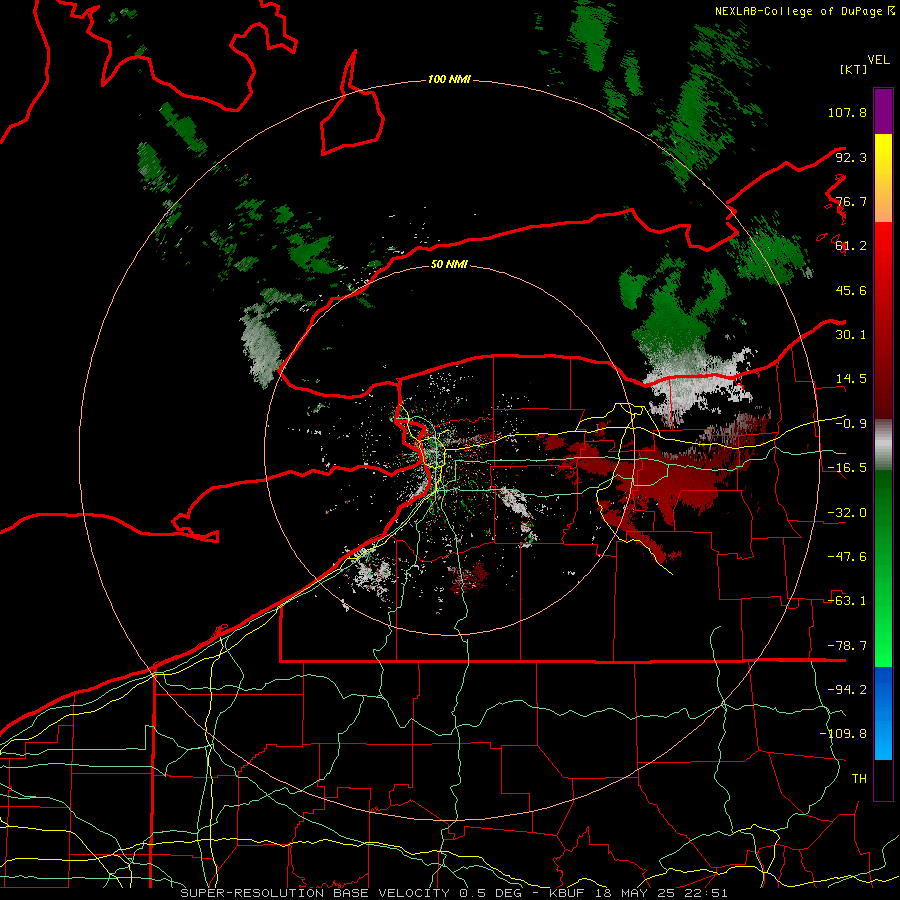The height and width of the screenshot is (900, 900).
Task: Click the yellow segment of velocity color bar
Action: point(883,178)
